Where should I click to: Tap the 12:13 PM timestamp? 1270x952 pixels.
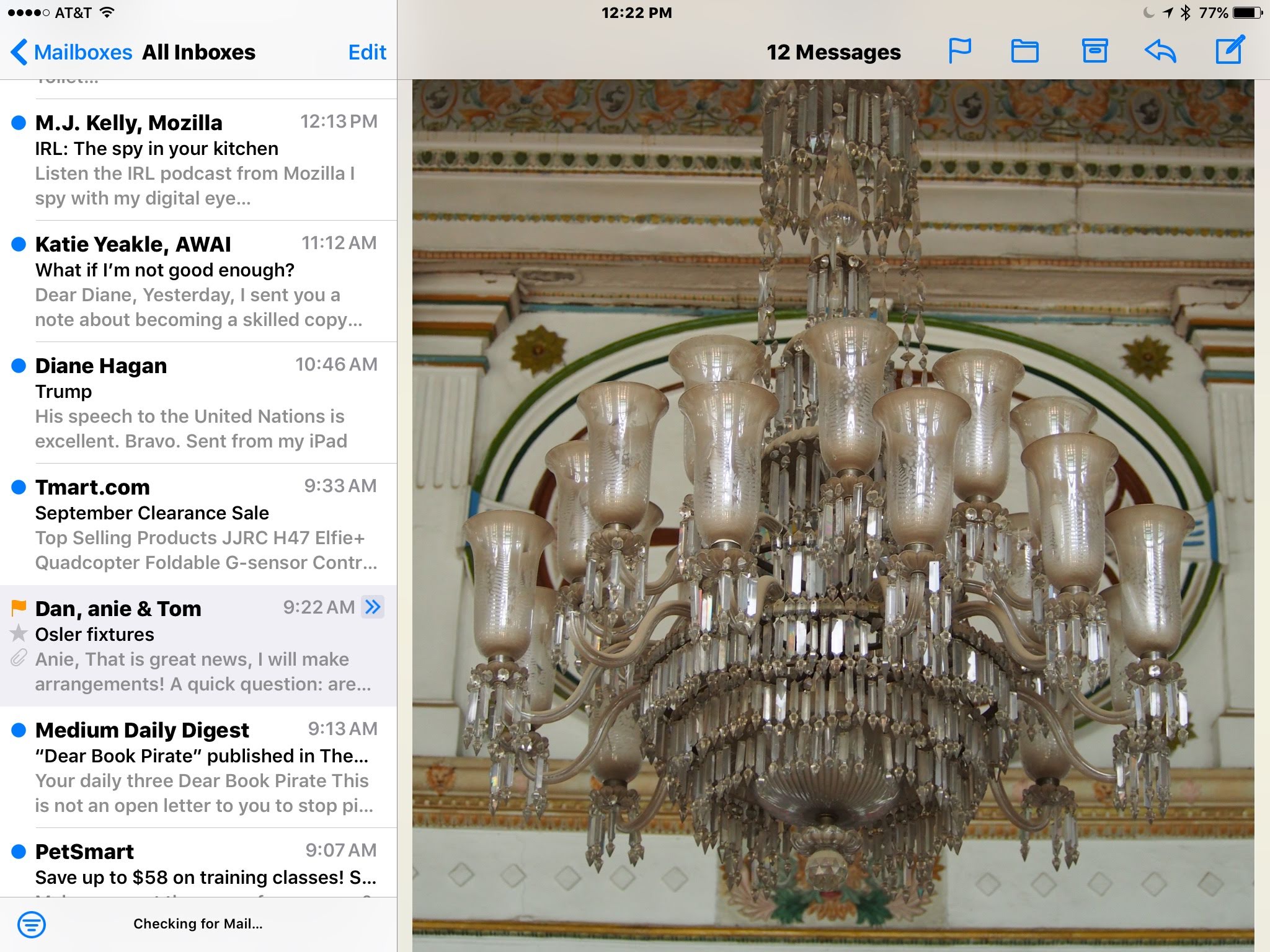click(x=339, y=121)
